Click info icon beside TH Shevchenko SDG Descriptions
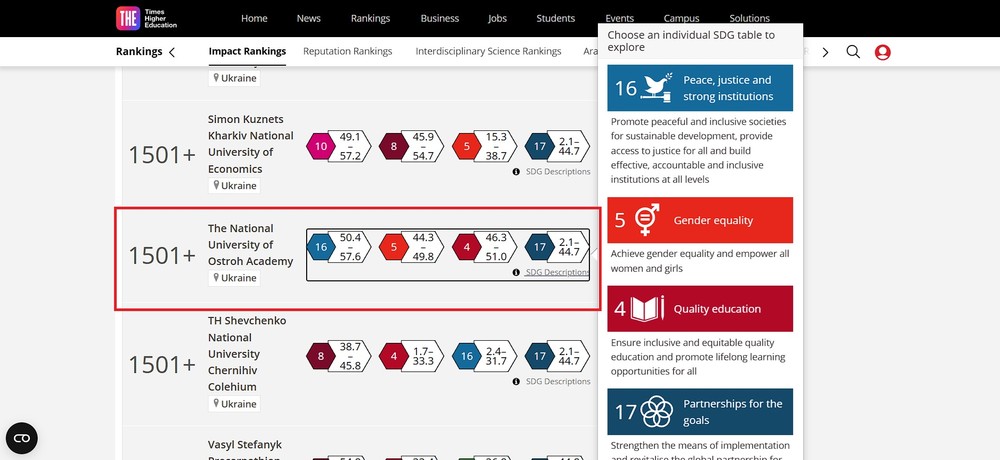The height and width of the screenshot is (460, 1000). [x=517, y=382]
